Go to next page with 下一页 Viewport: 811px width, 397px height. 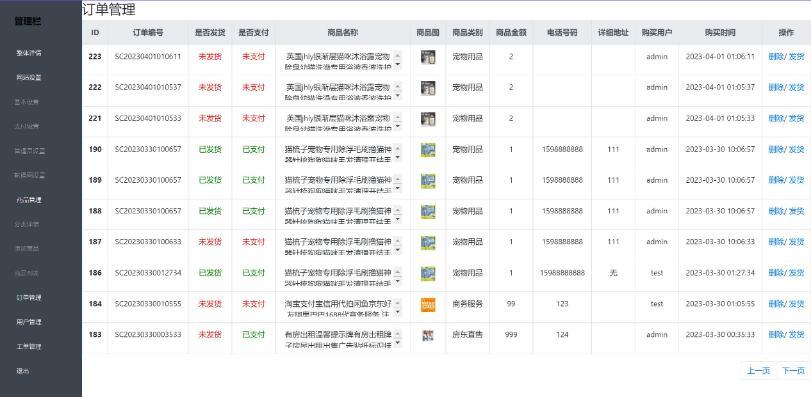(x=793, y=371)
